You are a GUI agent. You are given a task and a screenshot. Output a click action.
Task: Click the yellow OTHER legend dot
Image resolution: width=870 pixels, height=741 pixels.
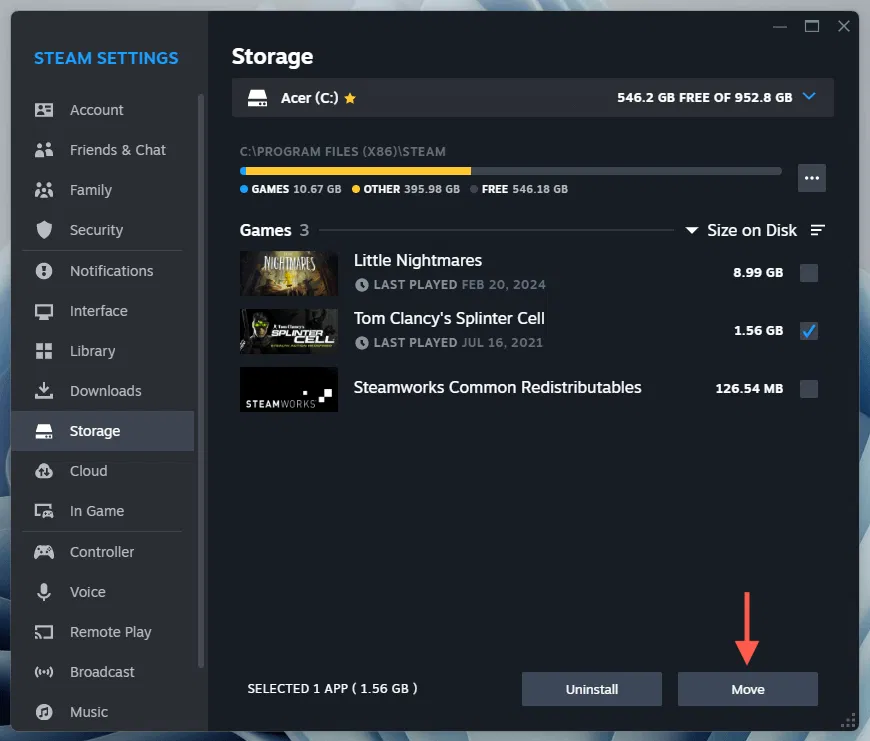[x=356, y=189]
